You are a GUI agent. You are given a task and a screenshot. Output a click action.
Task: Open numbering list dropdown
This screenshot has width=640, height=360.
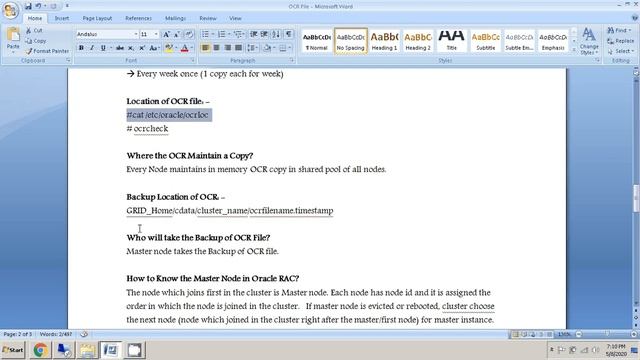[x=229, y=34]
